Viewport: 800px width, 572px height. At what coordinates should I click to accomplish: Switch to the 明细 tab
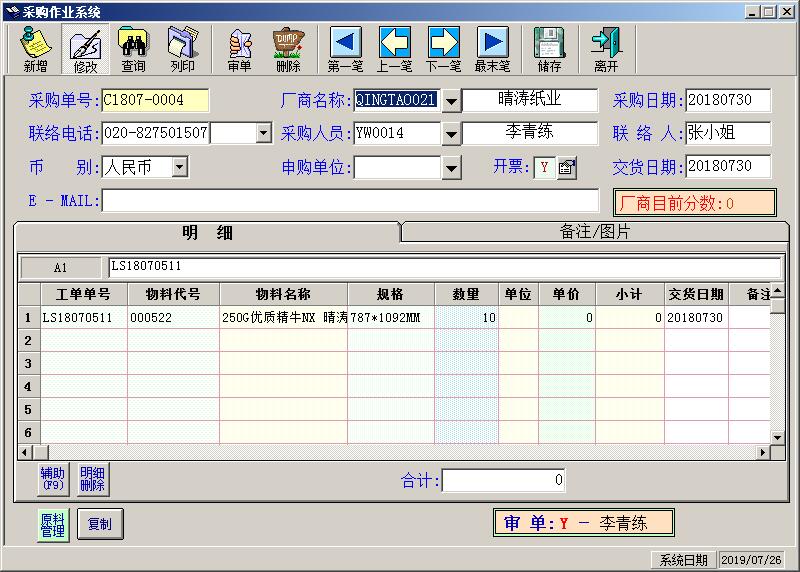click(207, 233)
